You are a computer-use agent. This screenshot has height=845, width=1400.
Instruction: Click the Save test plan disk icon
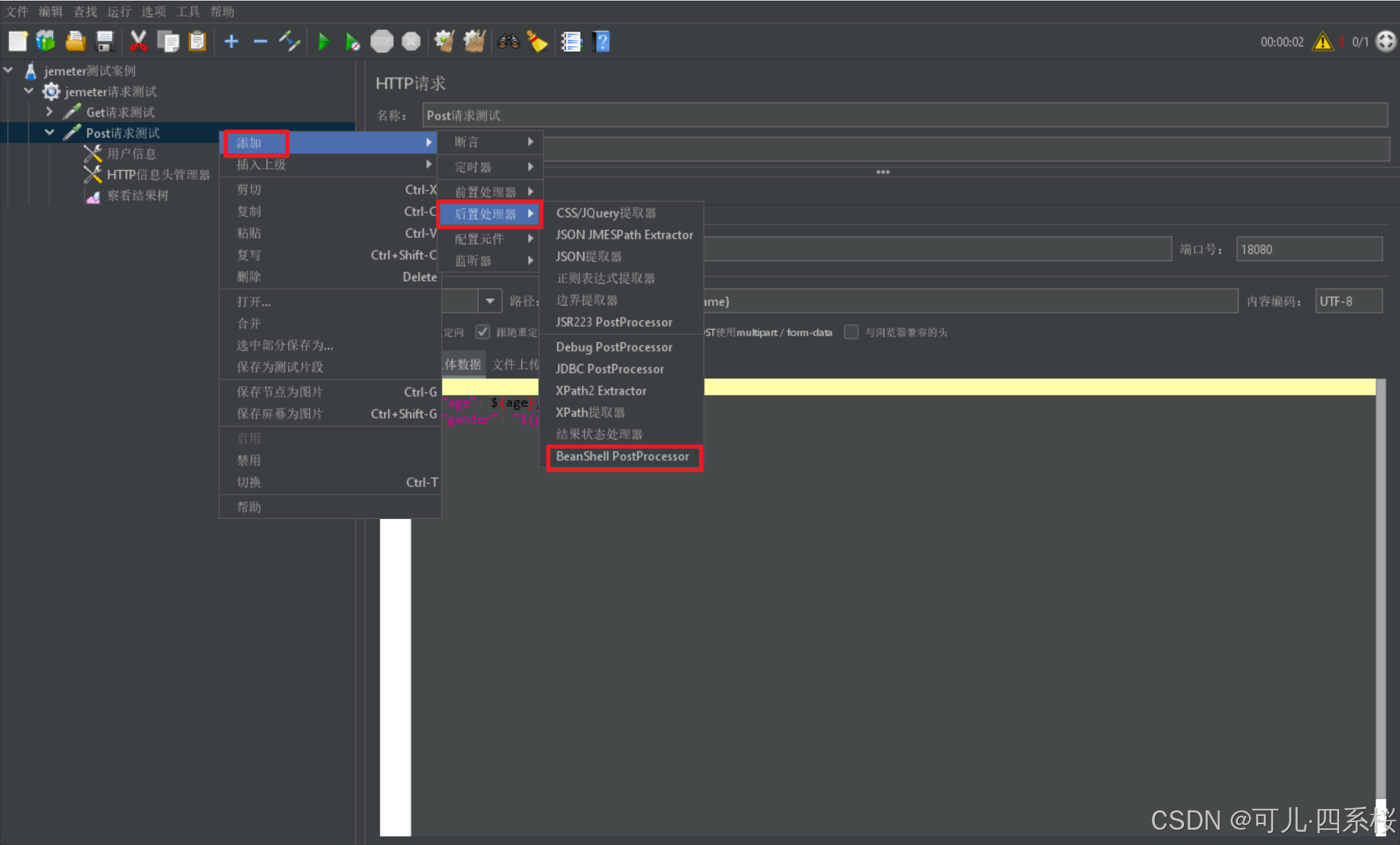pyautogui.click(x=104, y=42)
